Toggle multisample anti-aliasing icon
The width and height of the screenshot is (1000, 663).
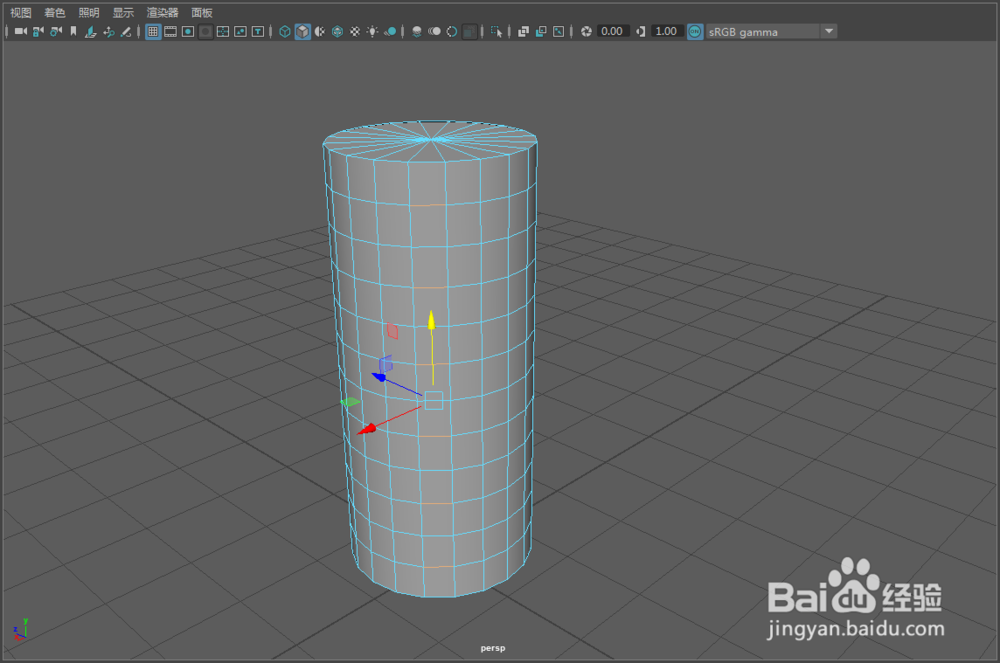[x=452, y=31]
